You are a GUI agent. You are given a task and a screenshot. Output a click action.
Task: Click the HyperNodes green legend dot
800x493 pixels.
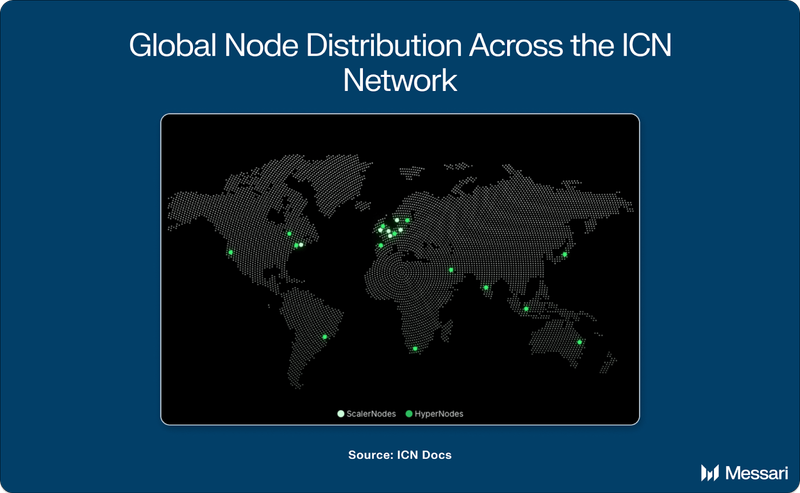[409, 414]
